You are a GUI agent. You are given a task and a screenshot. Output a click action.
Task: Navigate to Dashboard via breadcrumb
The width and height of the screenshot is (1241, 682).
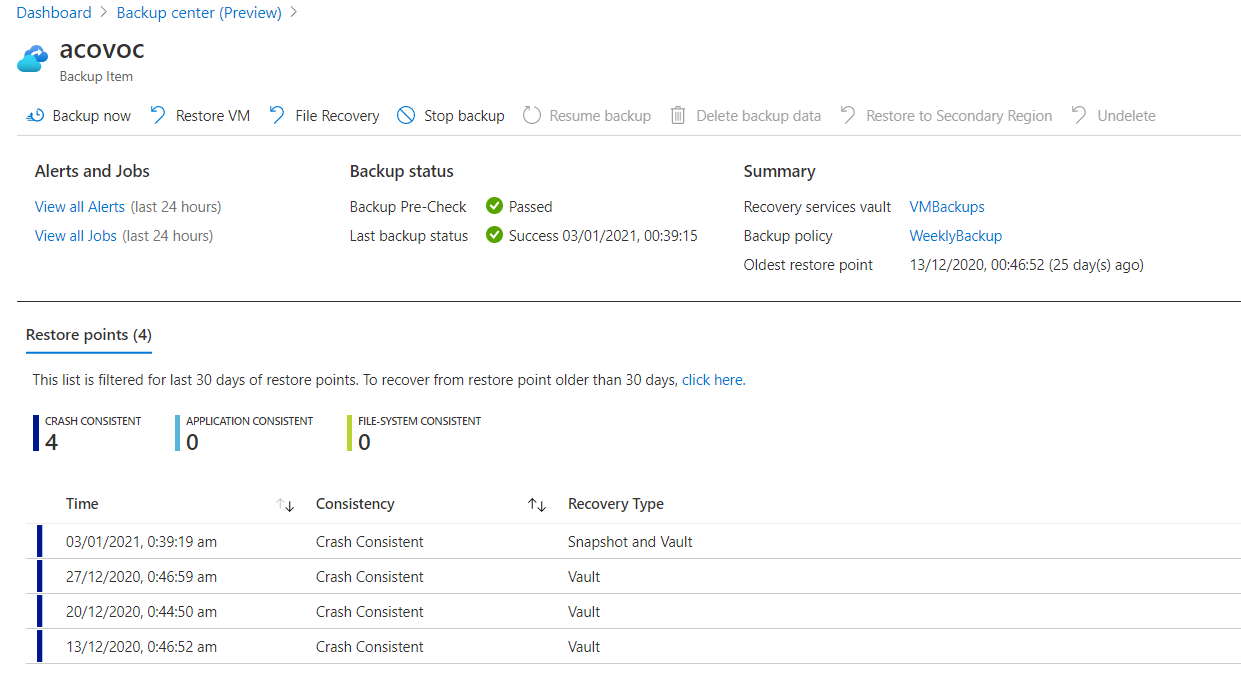[54, 12]
